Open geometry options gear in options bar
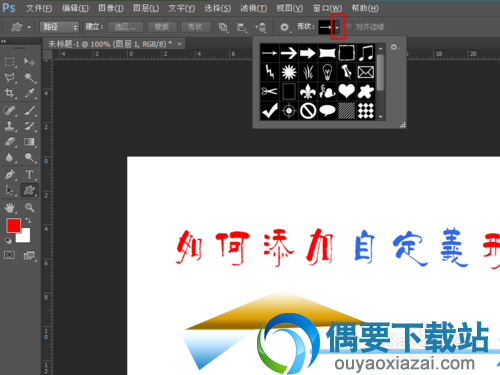Viewport: 500px width, 375px height. pyautogui.click(x=284, y=27)
